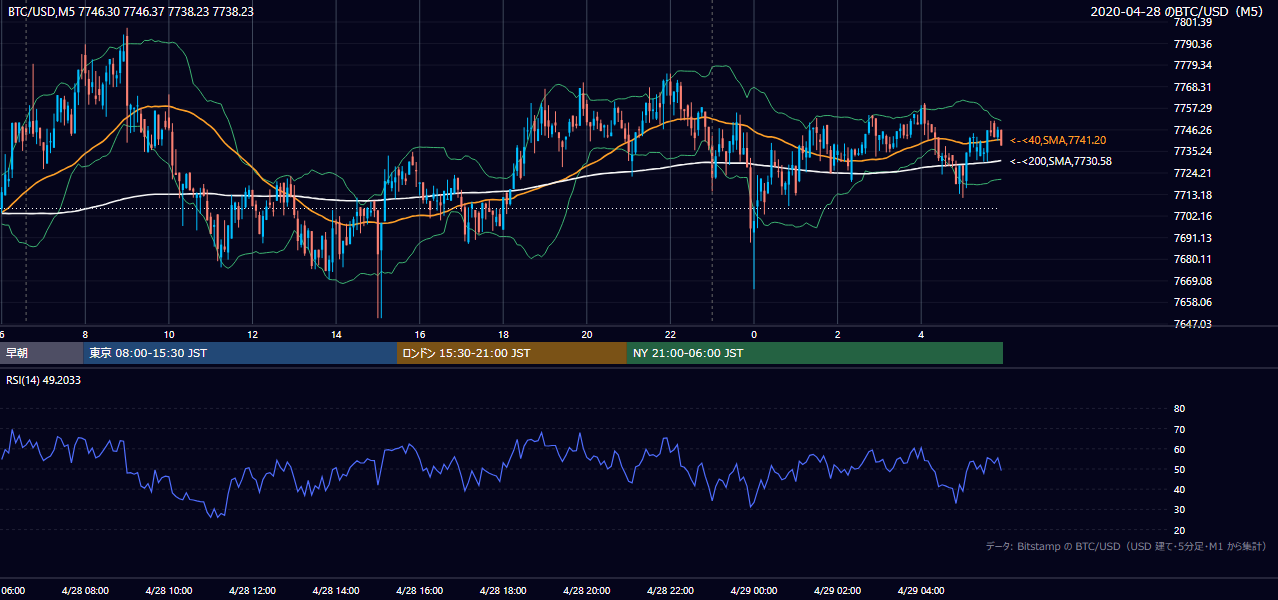Click the 4/28 22:00 date label

click(x=670, y=590)
